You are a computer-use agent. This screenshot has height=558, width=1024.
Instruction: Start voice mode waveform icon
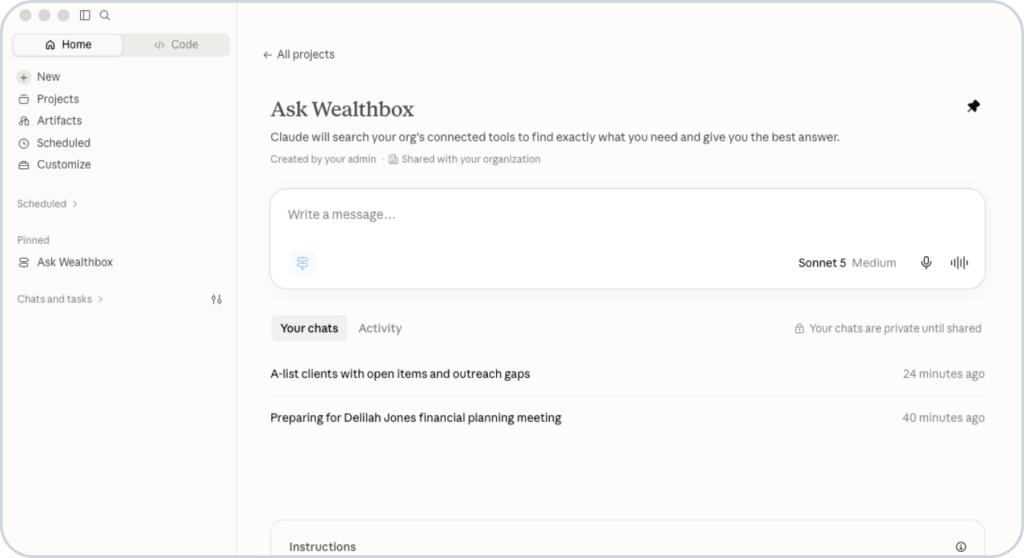tap(959, 263)
